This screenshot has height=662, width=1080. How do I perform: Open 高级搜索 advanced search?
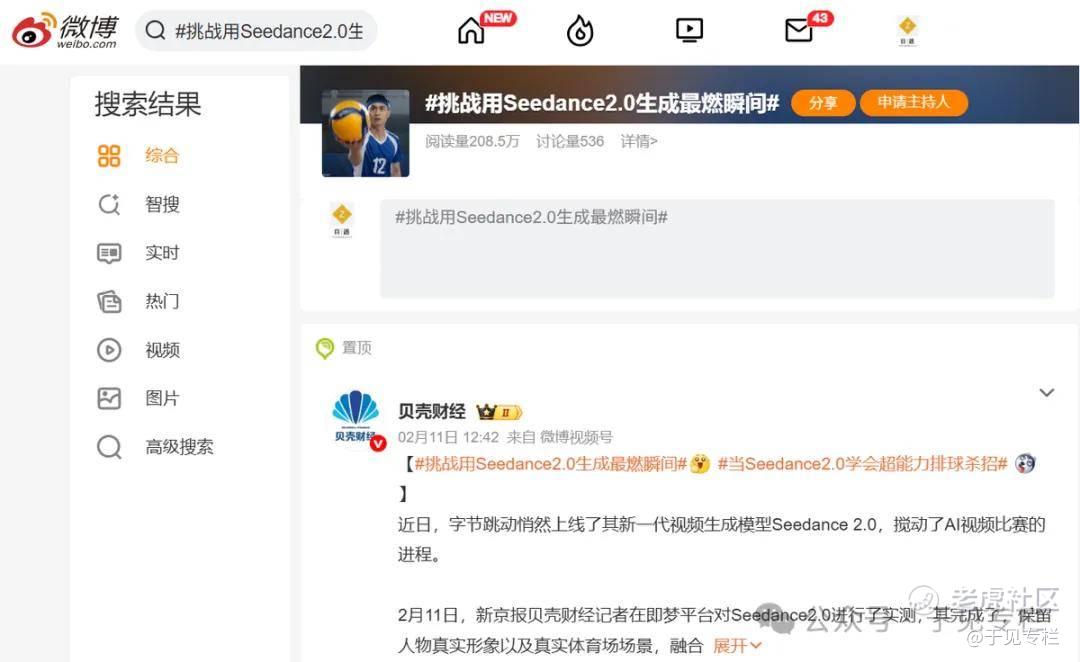click(x=179, y=446)
